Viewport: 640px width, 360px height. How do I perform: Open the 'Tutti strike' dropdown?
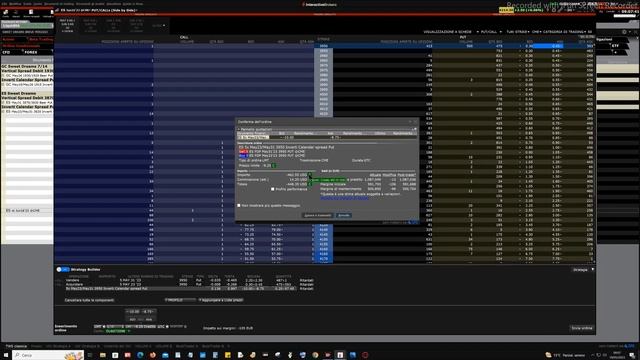click(517, 32)
